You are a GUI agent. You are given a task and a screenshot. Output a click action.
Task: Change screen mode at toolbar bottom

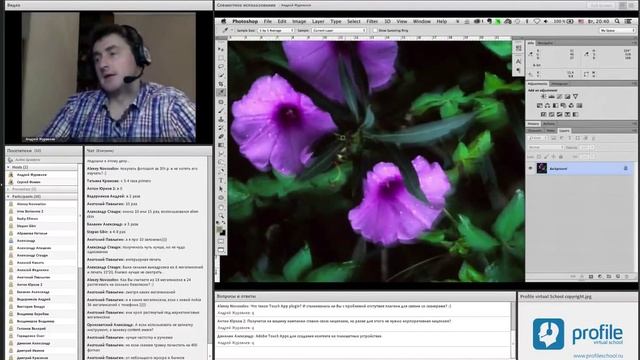[221, 249]
